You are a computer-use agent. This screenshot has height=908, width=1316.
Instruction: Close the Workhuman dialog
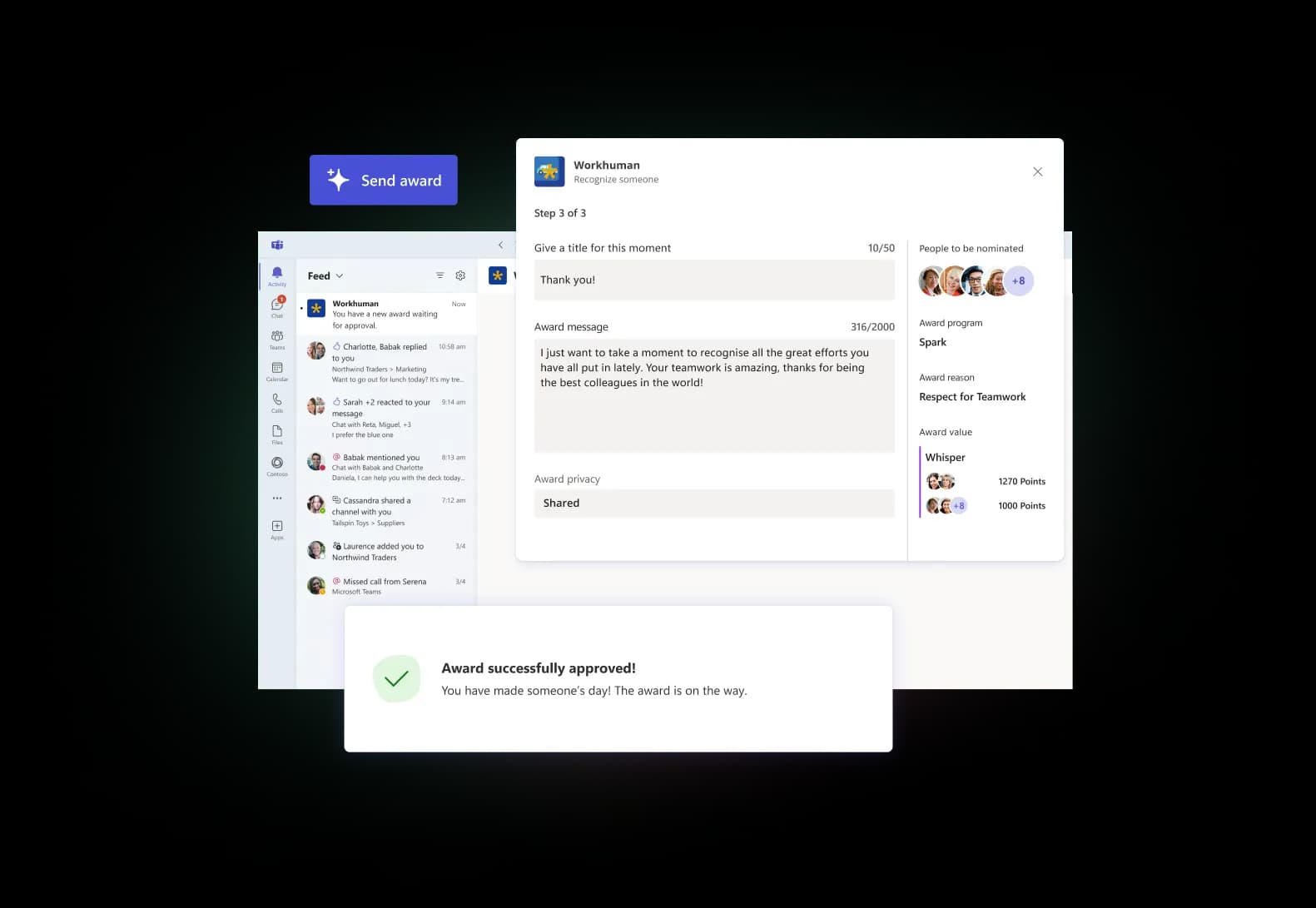[x=1037, y=171]
